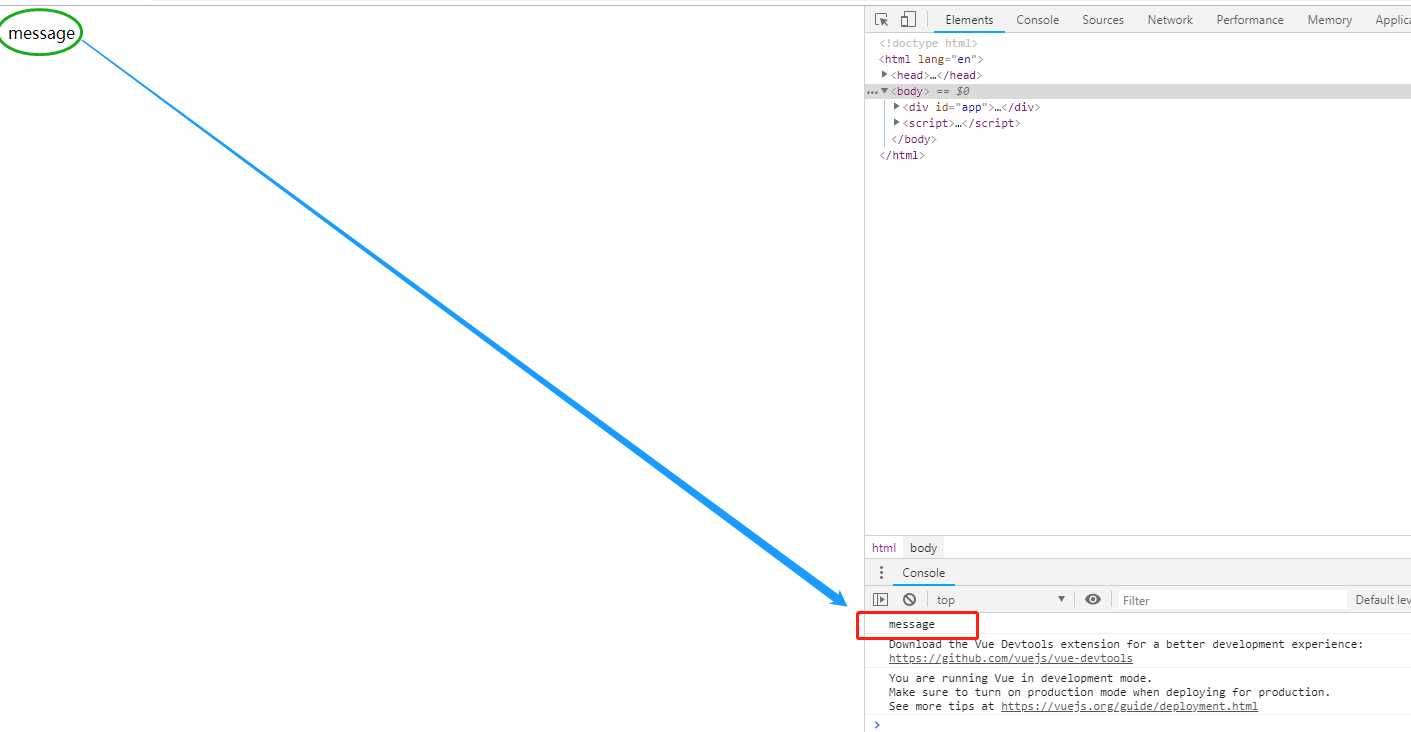Select the closing </html> line
The image size is (1411, 732).
(902, 155)
